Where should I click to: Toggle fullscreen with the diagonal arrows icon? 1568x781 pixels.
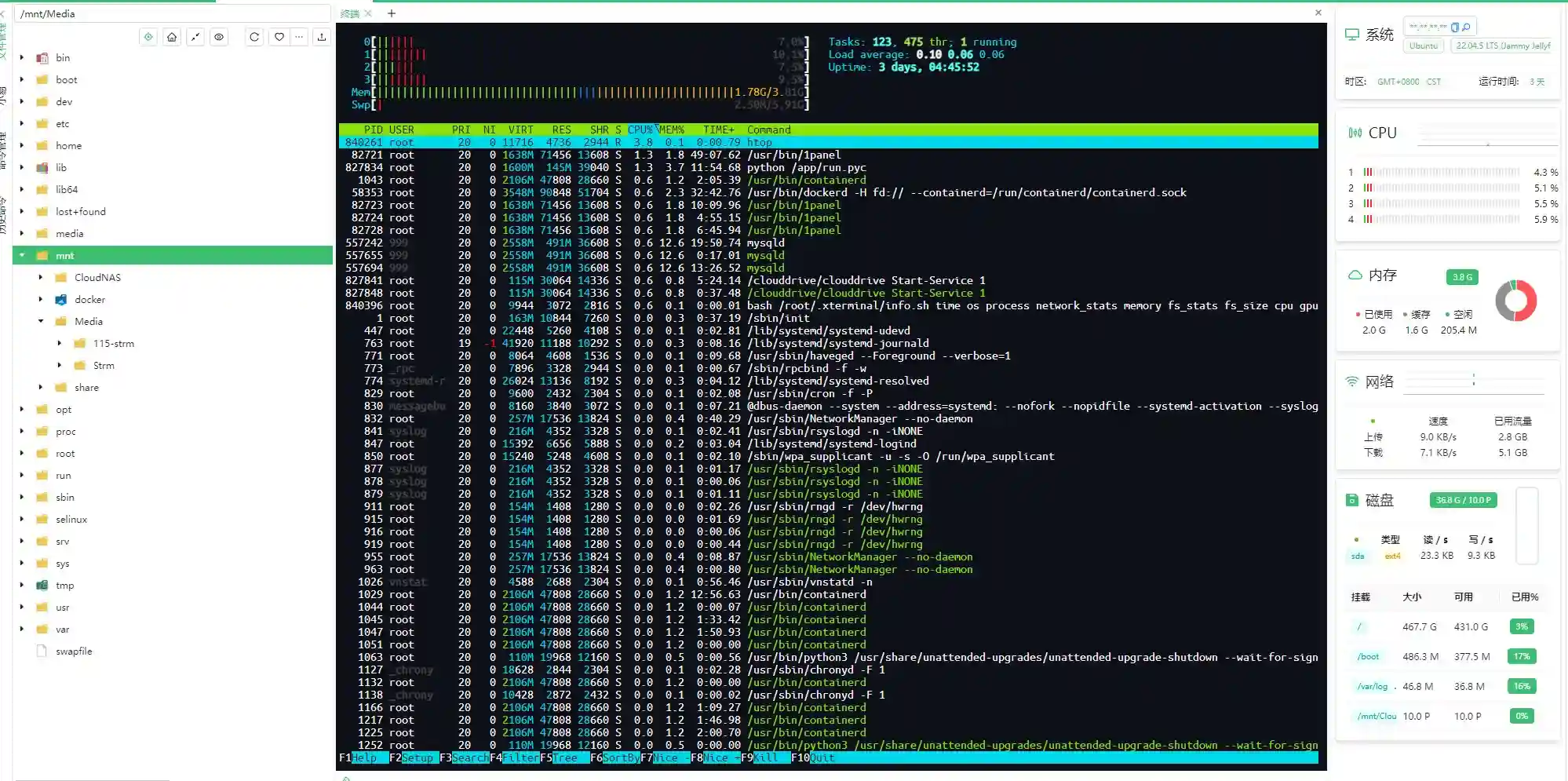(x=195, y=37)
